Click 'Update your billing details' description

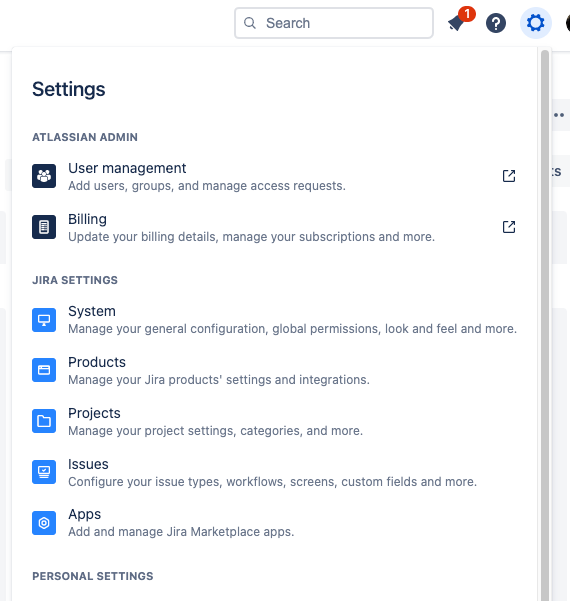(251, 237)
